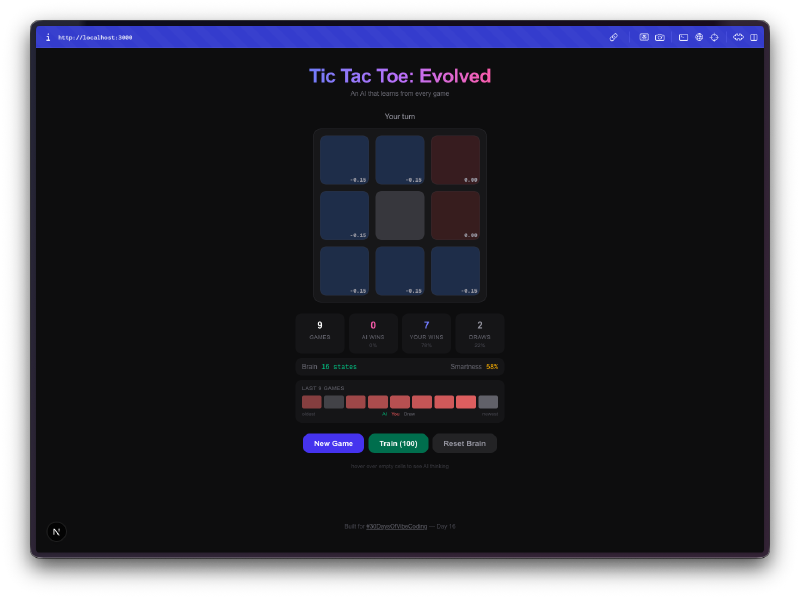The height and width of the screenshot is (598, 800).
Task: Select the element inspector crosshair icon
Action: [714, 37]
